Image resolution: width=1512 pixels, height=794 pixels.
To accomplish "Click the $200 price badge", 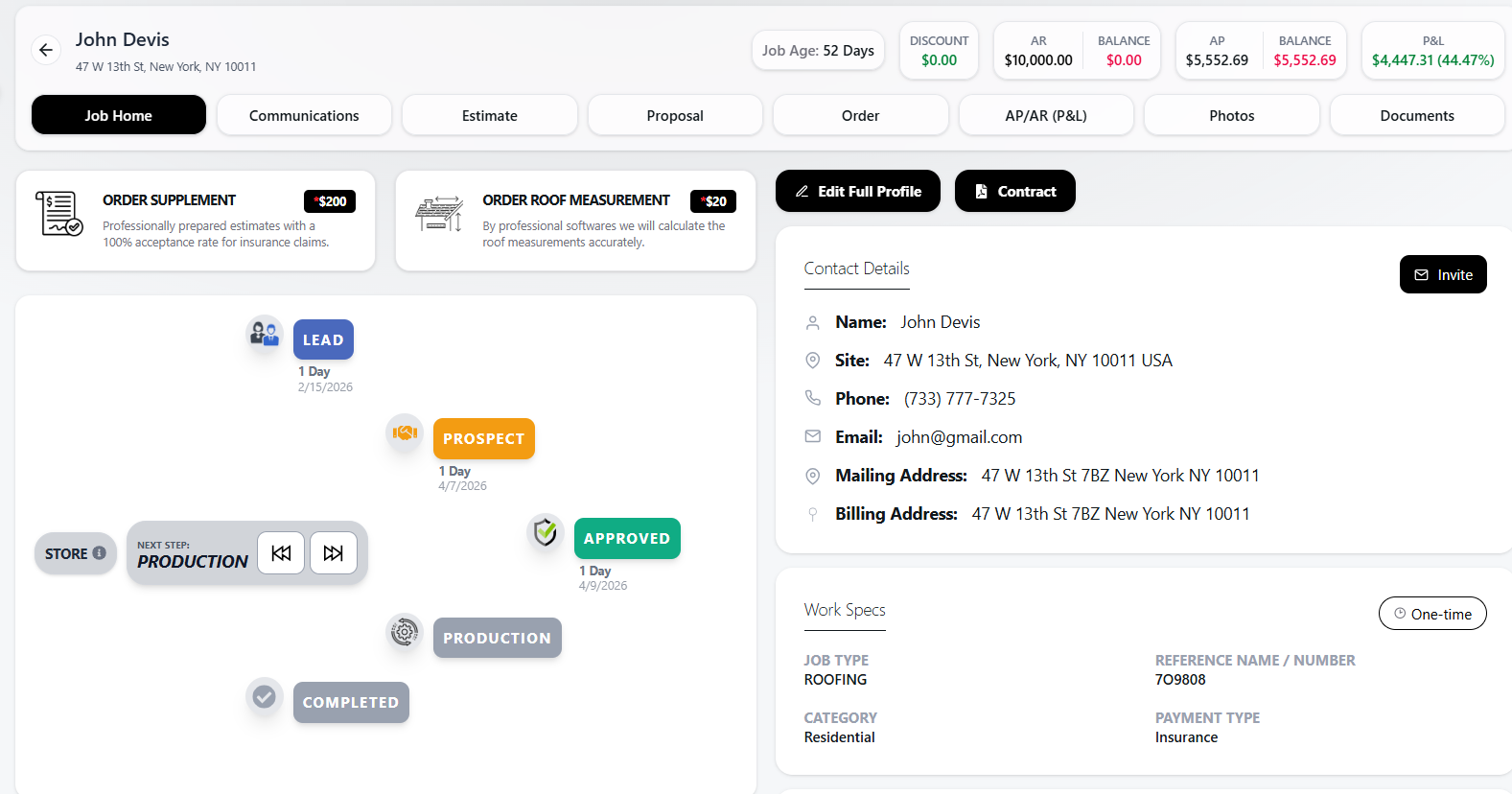I will pyautogui.click(x=330, y=201).
